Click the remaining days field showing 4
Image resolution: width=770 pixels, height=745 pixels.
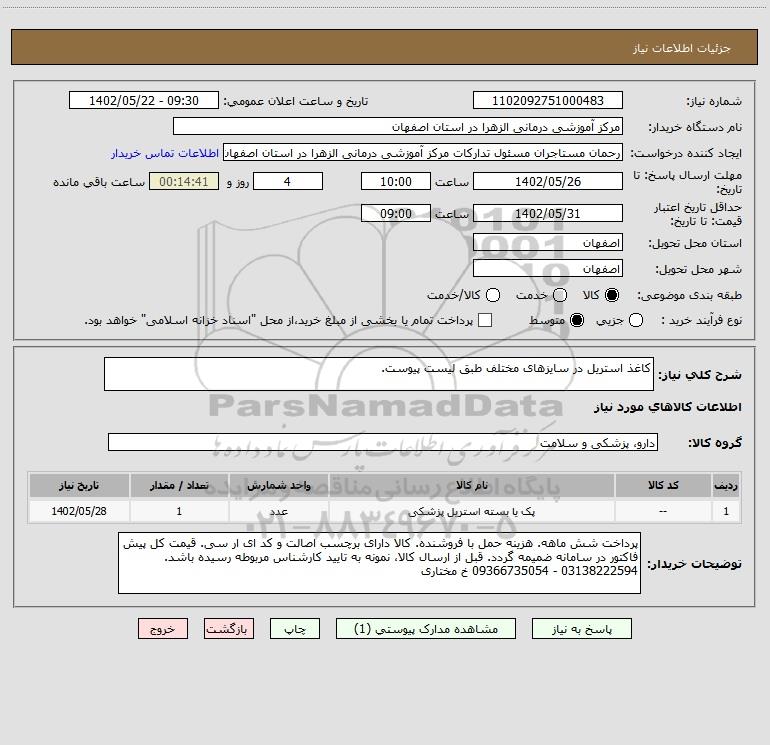(288, 181)
